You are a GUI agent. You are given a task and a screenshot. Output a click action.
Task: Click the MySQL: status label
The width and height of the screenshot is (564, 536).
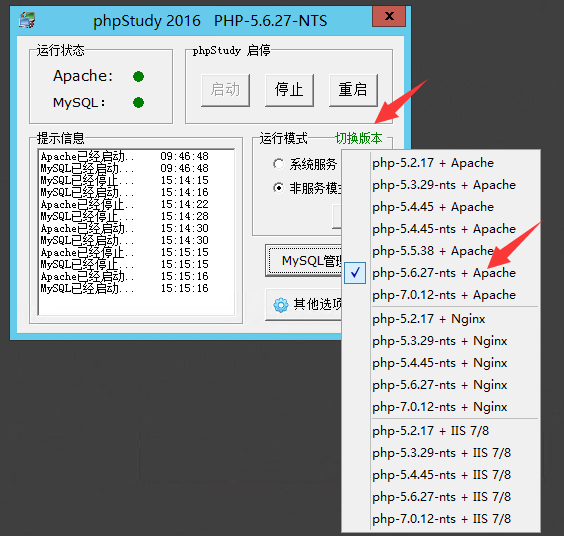click(x=79, y=103)
